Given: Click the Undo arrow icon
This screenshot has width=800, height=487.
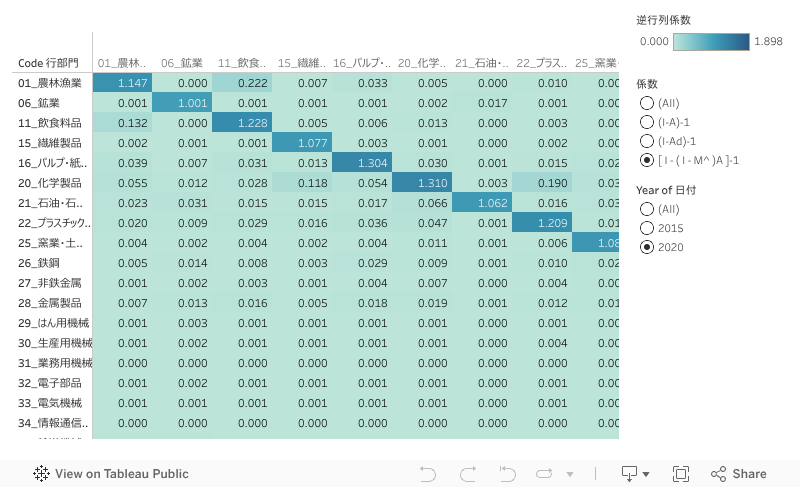Looking at the screenshot, I should pos(428,474).
